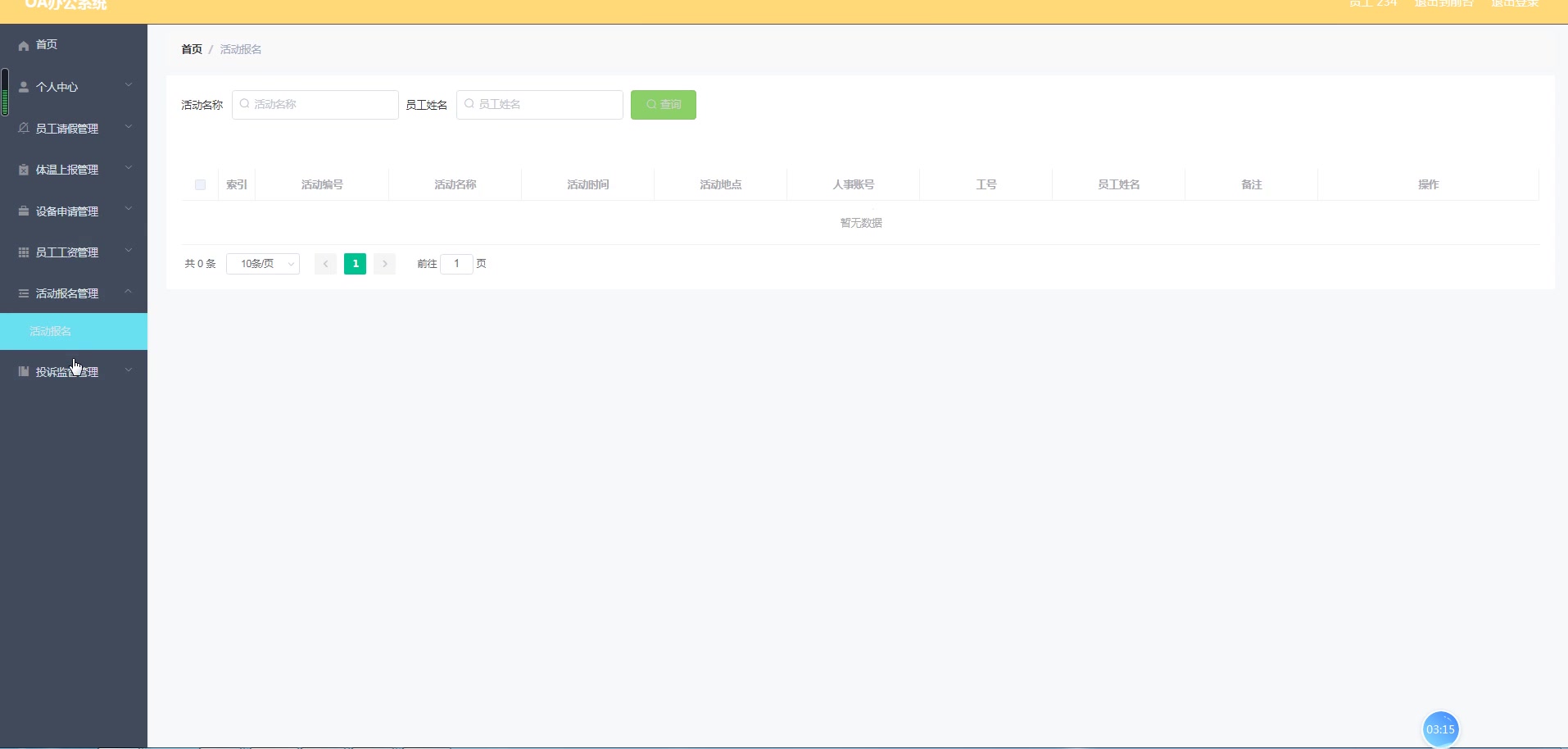Click the 备注 column header
The width and height of the screenshot is (1568, 749).
pos(1252,185)
